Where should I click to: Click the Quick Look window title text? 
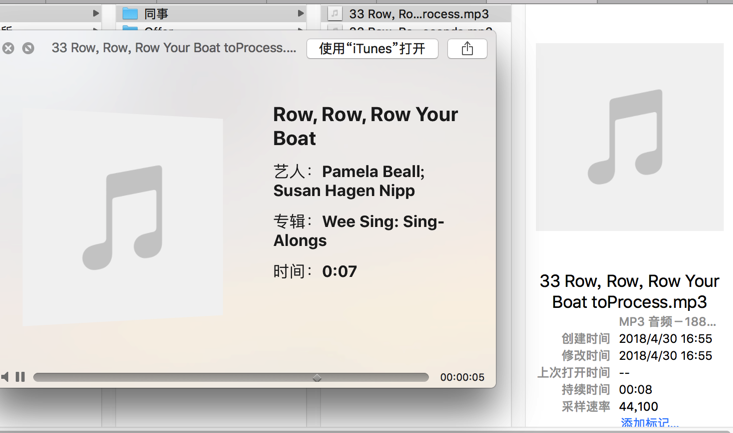pyautogui.click(x=173, y=48)
